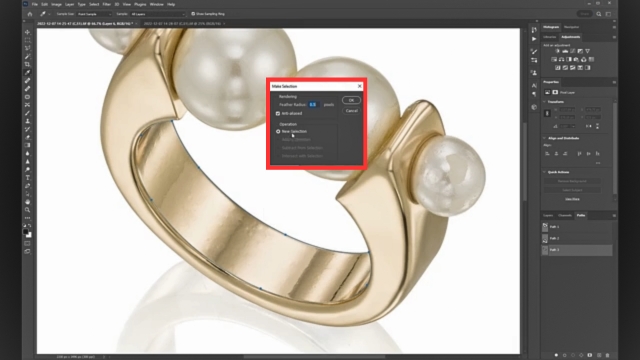Collapse the Transform section
640x360 pixels.
544,102
